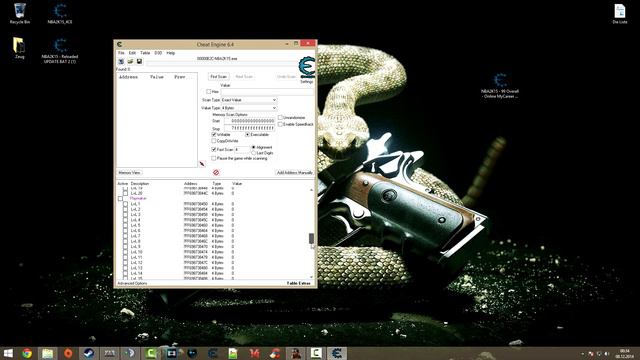
Task: Toggle the purple group header checkbox
Action: tap(120, 198)
